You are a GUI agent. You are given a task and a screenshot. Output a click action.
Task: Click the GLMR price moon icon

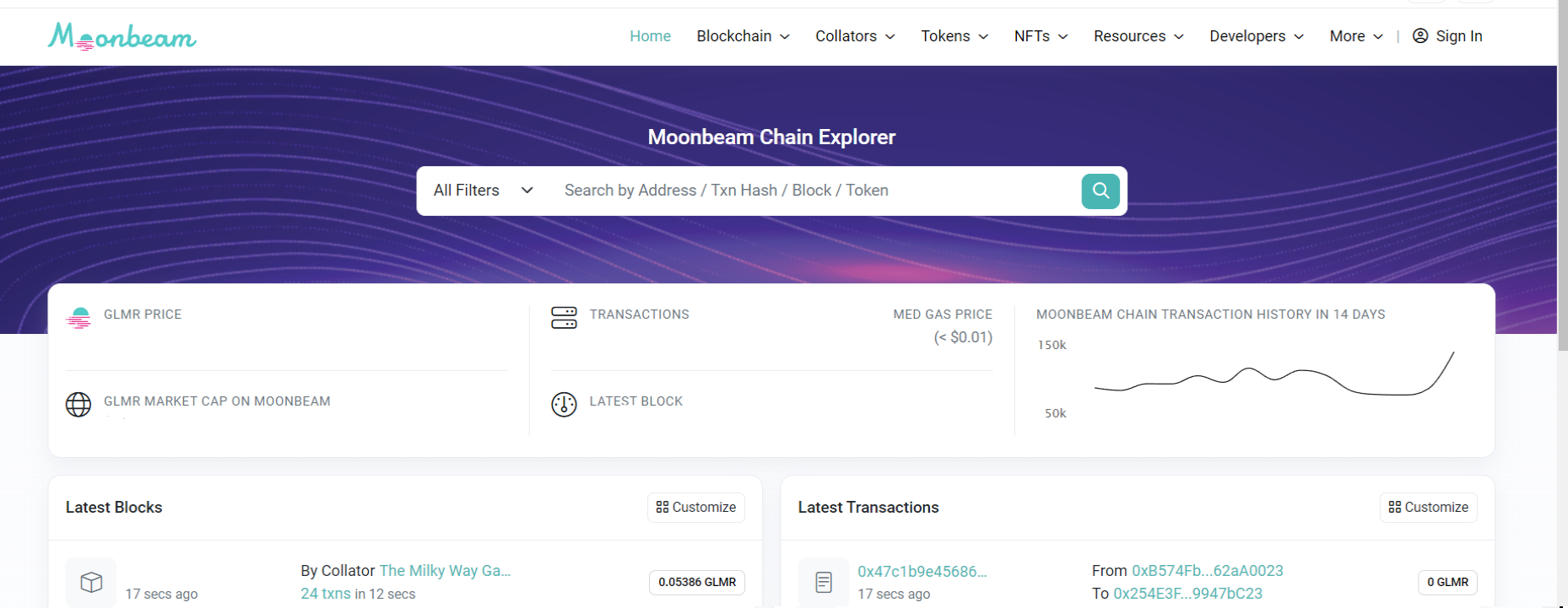click(78, 318)
